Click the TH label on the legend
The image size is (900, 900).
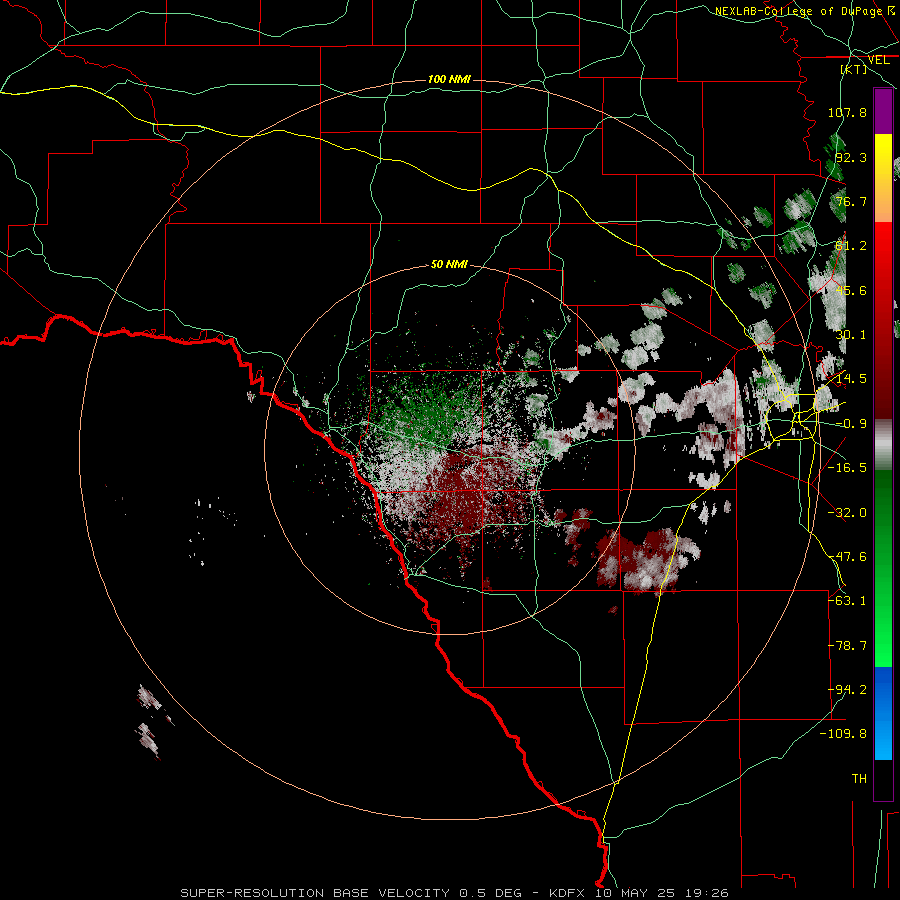coord(859,779)
